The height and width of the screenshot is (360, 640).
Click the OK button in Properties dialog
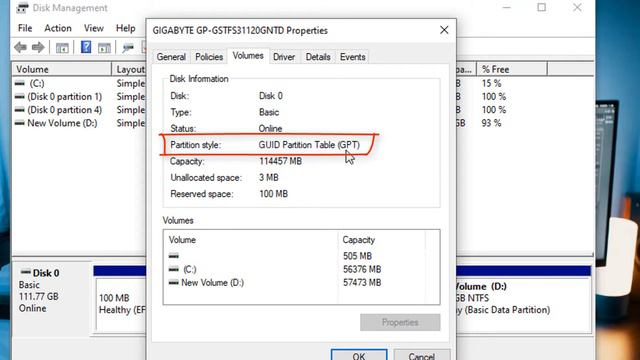359,355
